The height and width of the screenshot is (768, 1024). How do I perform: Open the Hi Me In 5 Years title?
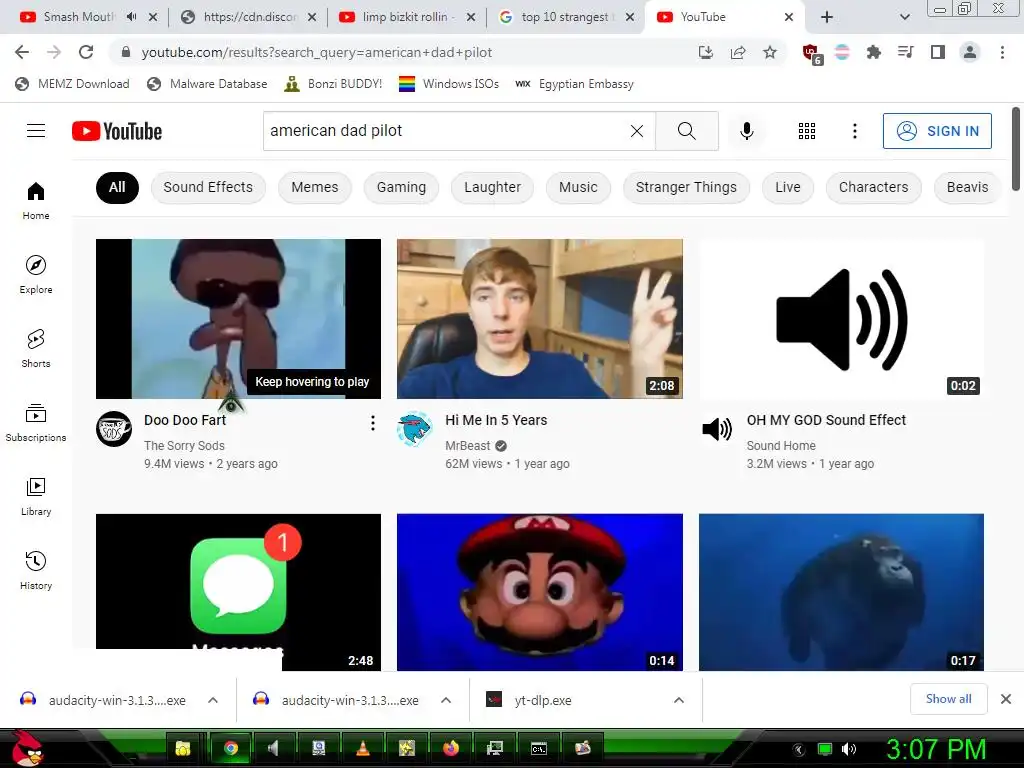click(496, 420)
